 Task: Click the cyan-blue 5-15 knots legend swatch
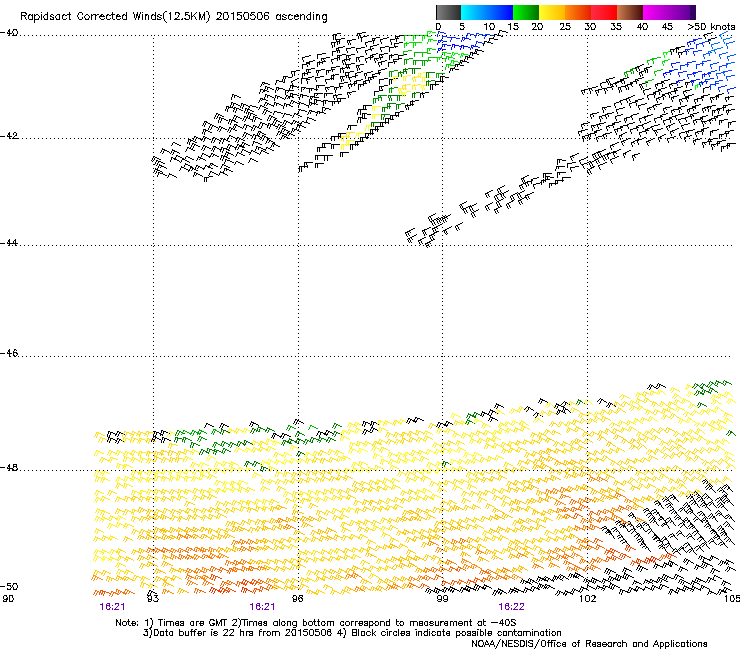click(x=487, y=12)
